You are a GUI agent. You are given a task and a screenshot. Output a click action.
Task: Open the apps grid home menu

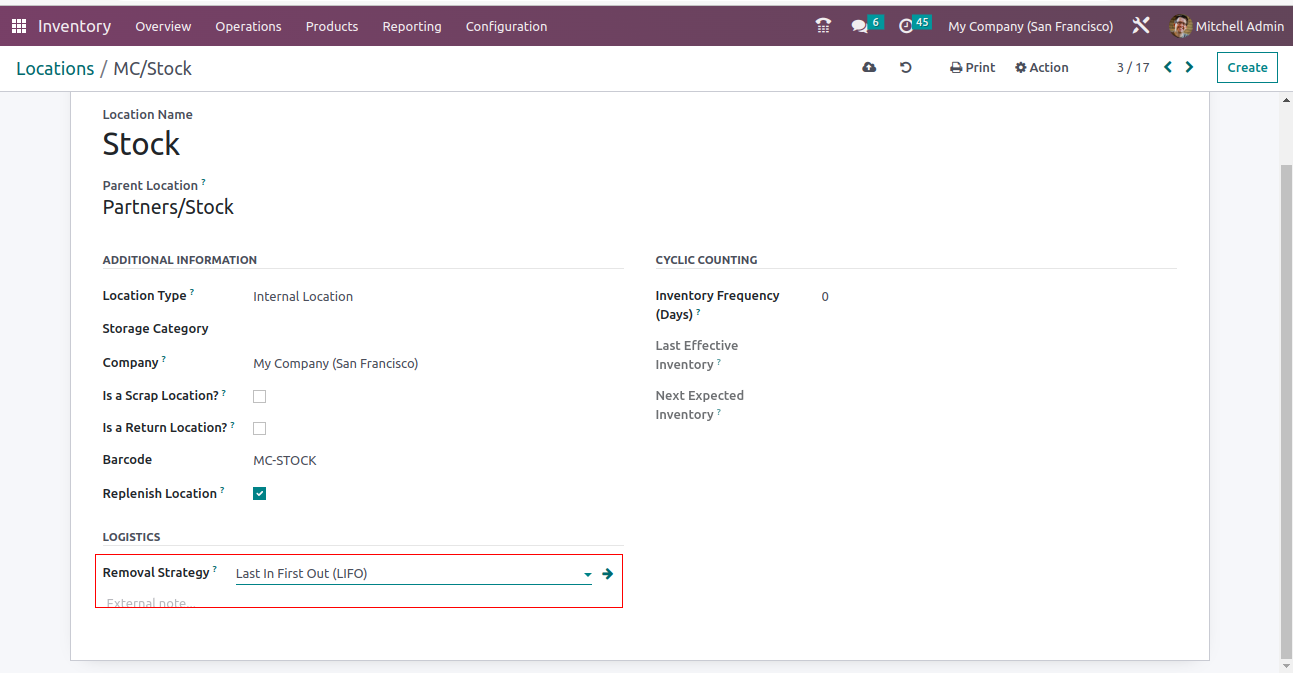point(19,26)
